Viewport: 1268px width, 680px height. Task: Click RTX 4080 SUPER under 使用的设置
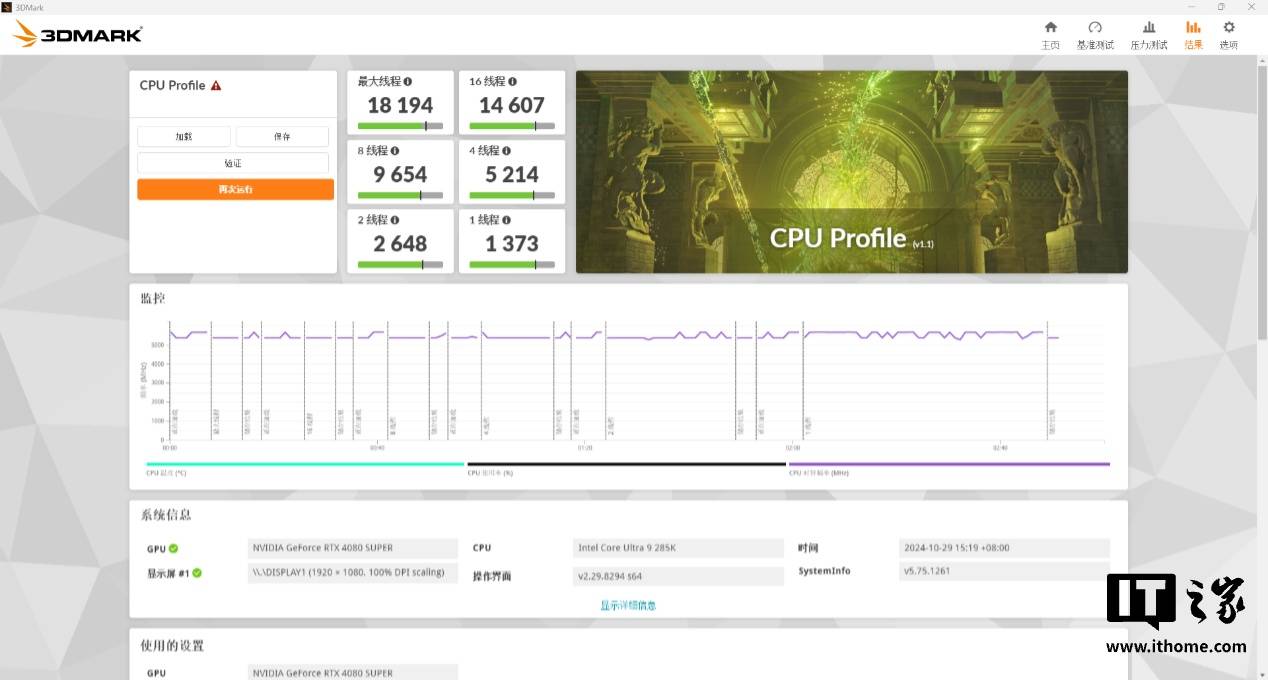click(353, 672)
